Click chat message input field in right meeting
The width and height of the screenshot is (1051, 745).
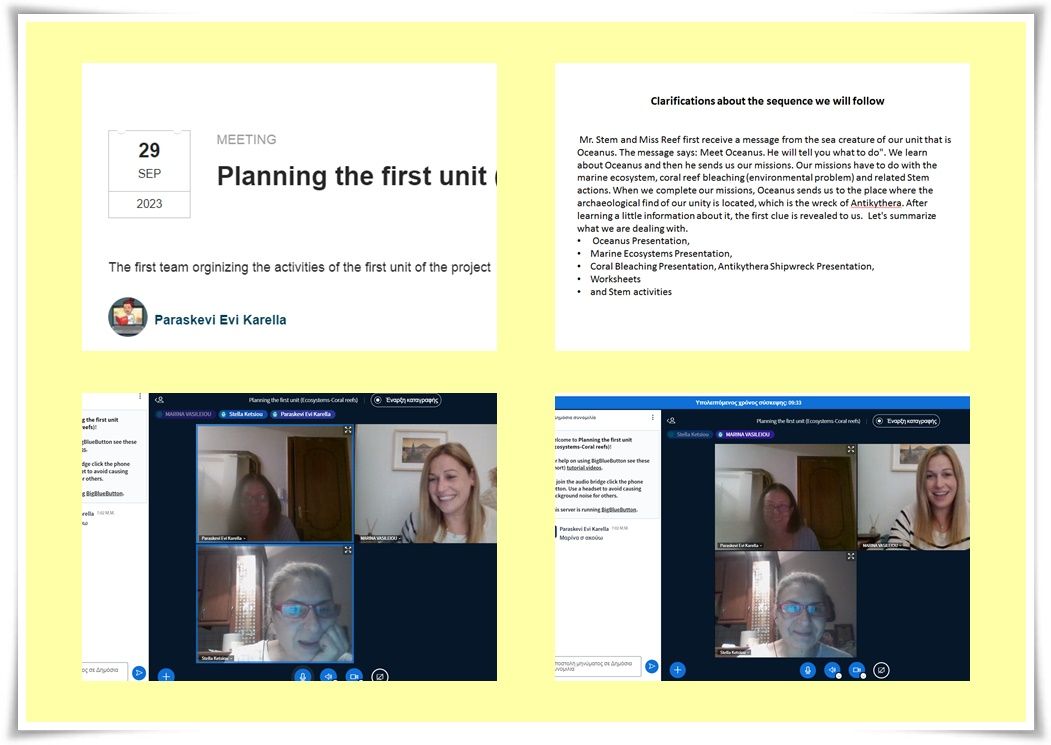[598, 665]
